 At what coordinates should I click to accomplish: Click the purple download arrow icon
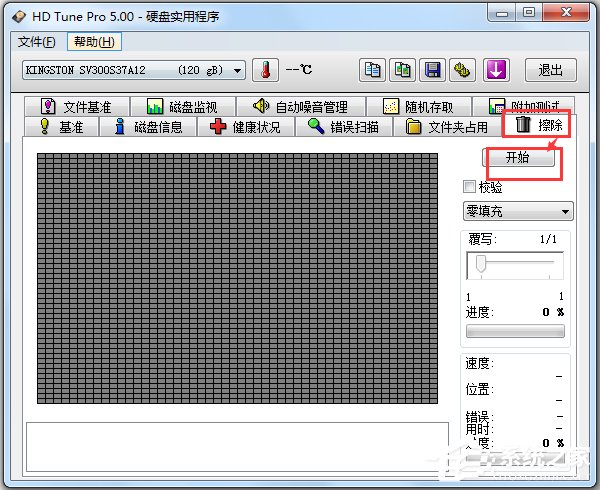[x=497, y=70]
